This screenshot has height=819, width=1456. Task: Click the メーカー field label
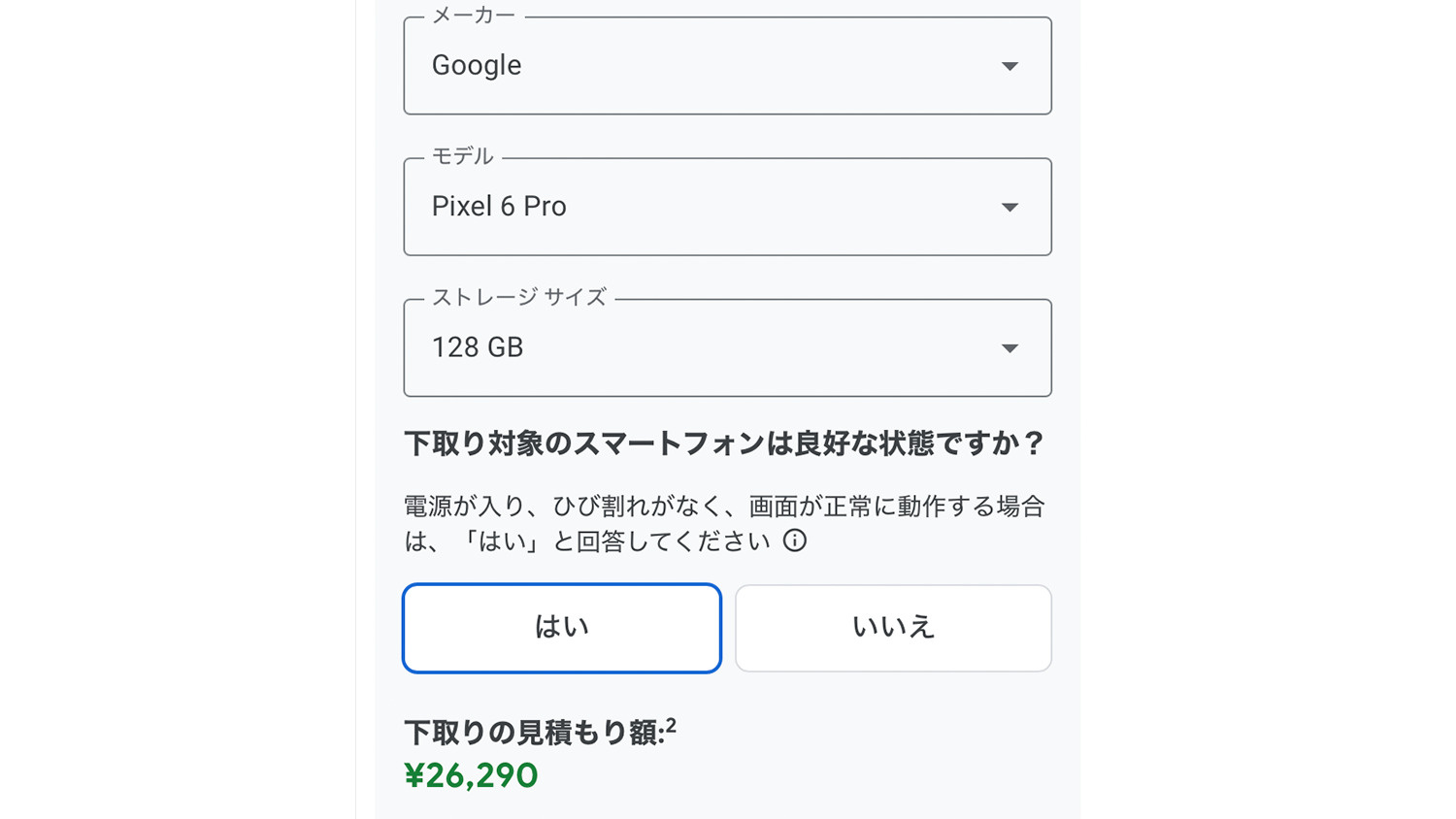(x=474, y=16)
